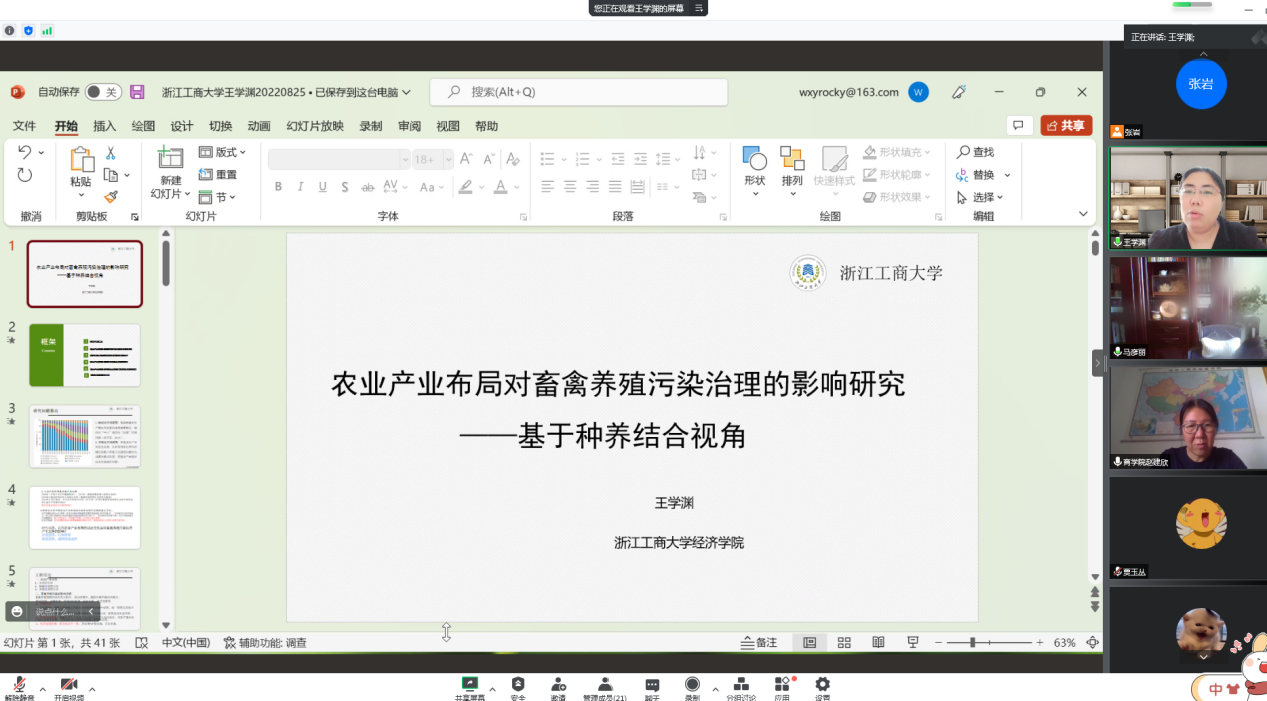
Task: Click the 搜索 search box
Action: (x=580, y=92)
